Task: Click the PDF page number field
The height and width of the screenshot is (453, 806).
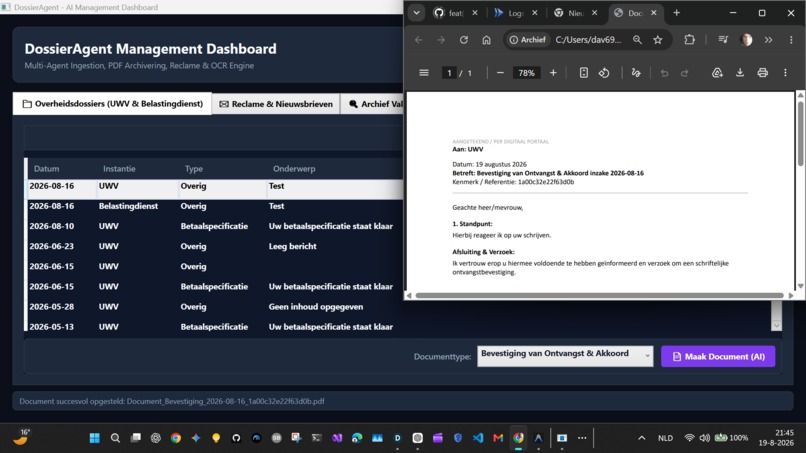Action: pos(449,73)
